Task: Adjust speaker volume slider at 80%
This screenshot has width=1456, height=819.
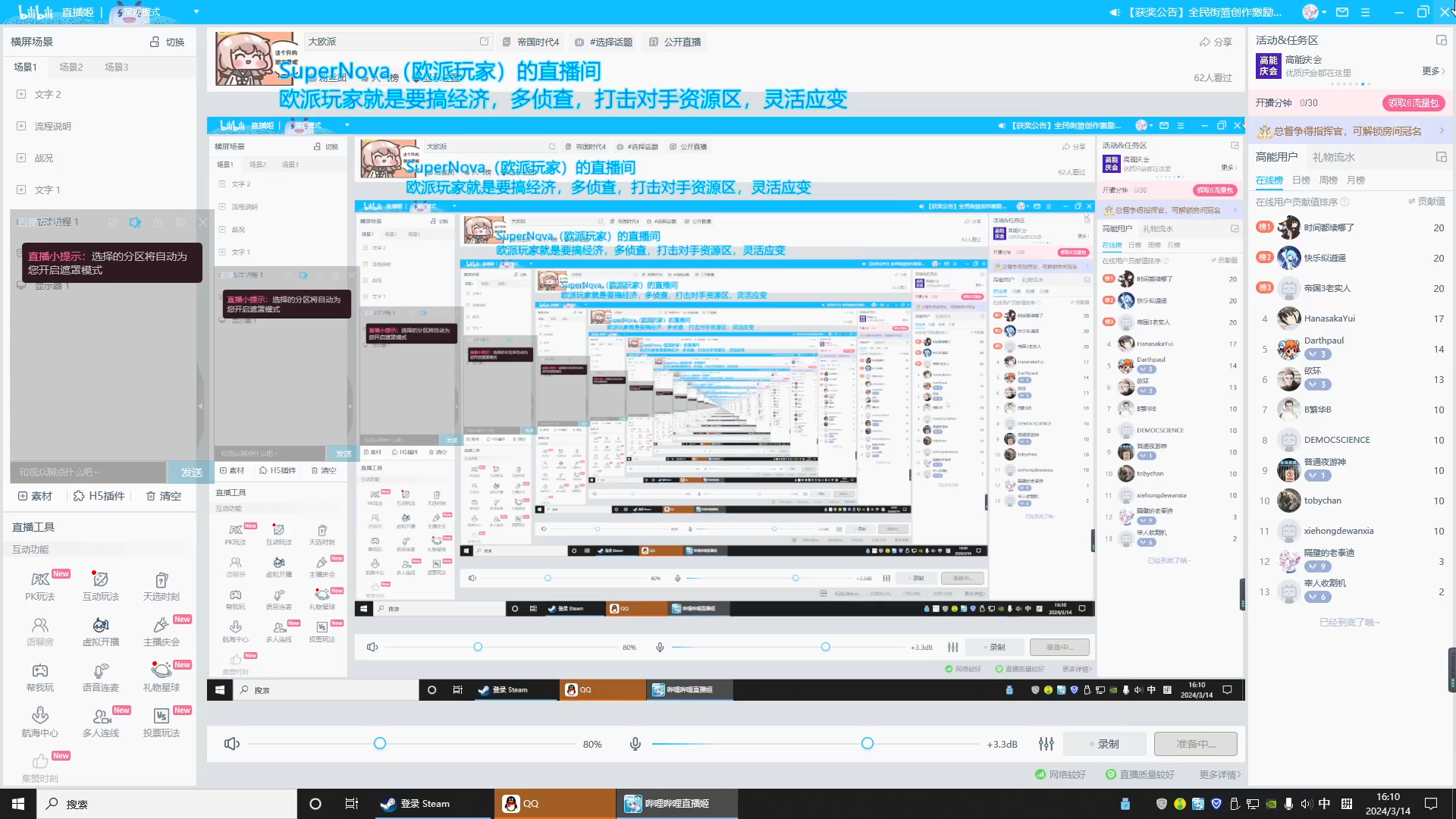Action: pyautogui.click(x=380, y=743)
